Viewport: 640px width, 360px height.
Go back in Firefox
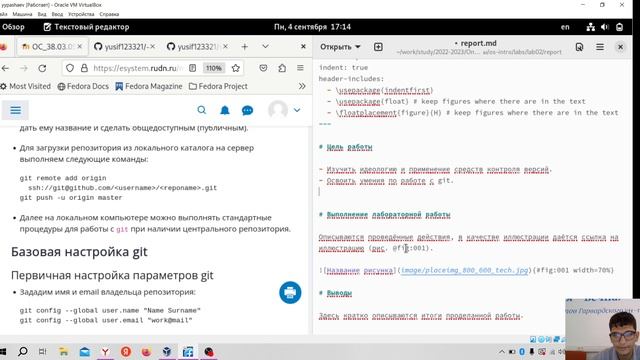pos(5,68)
